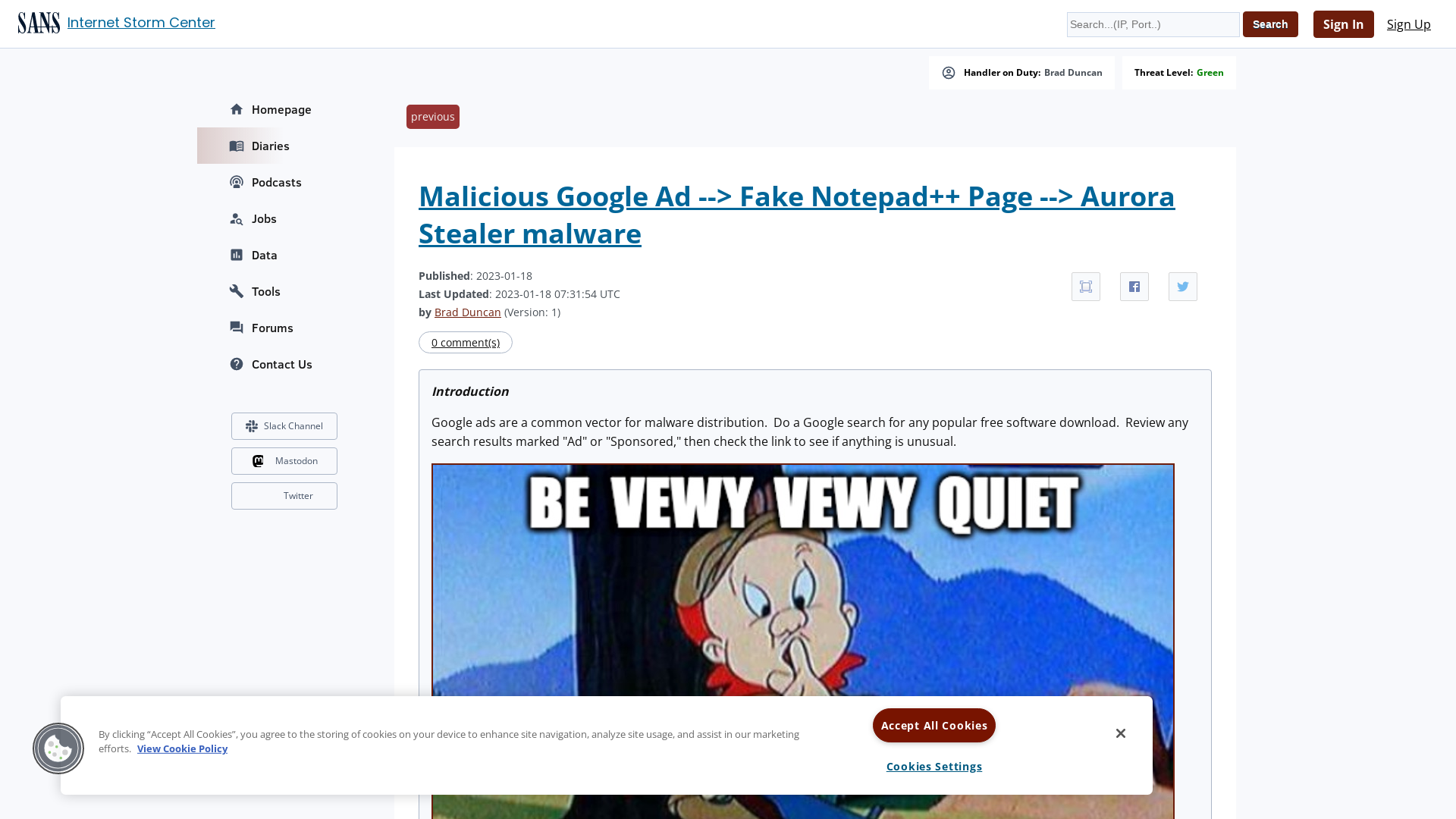Viewport: 1456px width, 819px height.
Task: Go to the previous diary
Action: point(433,117)
